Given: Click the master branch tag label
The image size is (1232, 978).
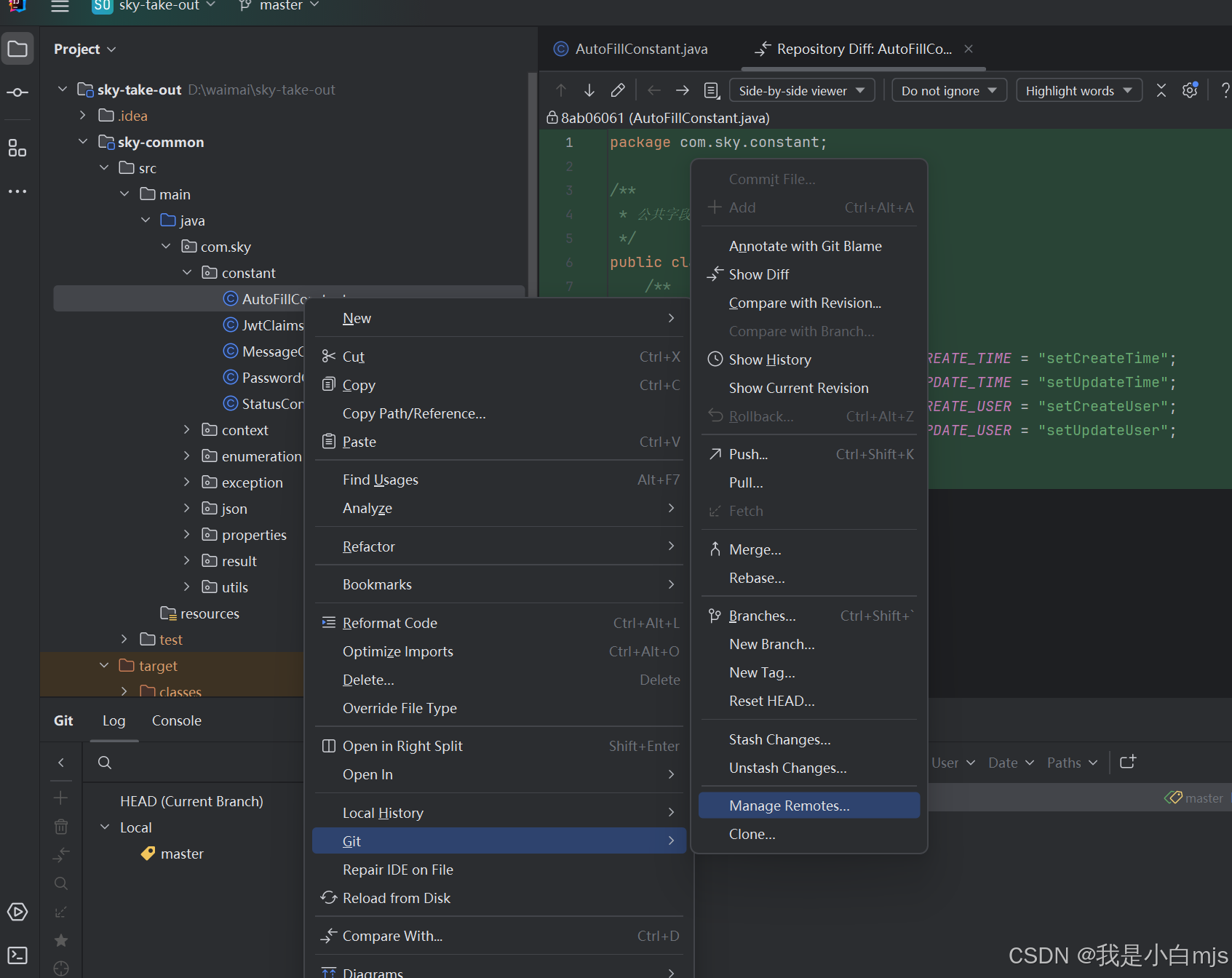Looking at the screenshot, I should click(1194, 798).
